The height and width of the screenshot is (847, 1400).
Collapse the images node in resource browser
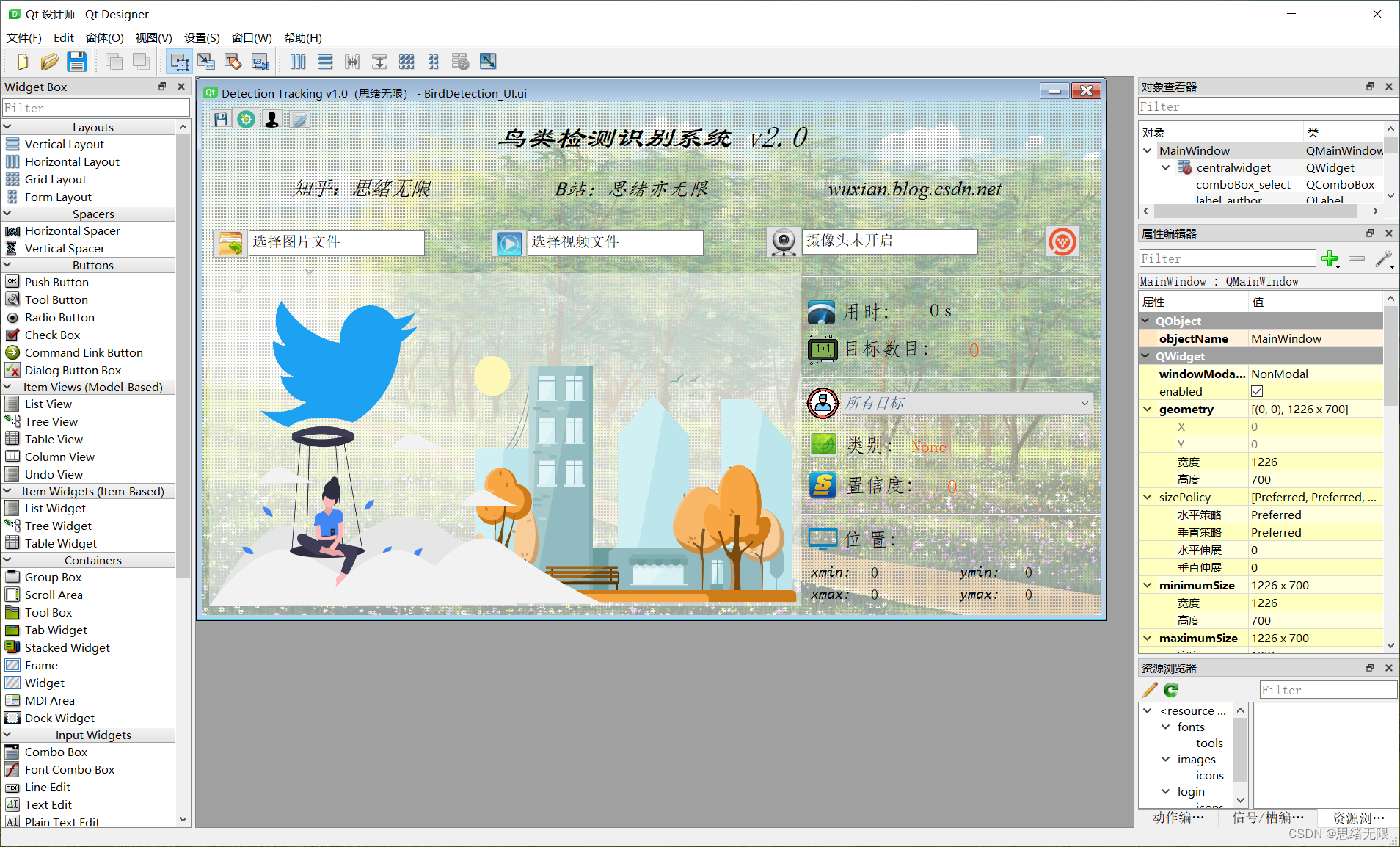pos(1165,760)
